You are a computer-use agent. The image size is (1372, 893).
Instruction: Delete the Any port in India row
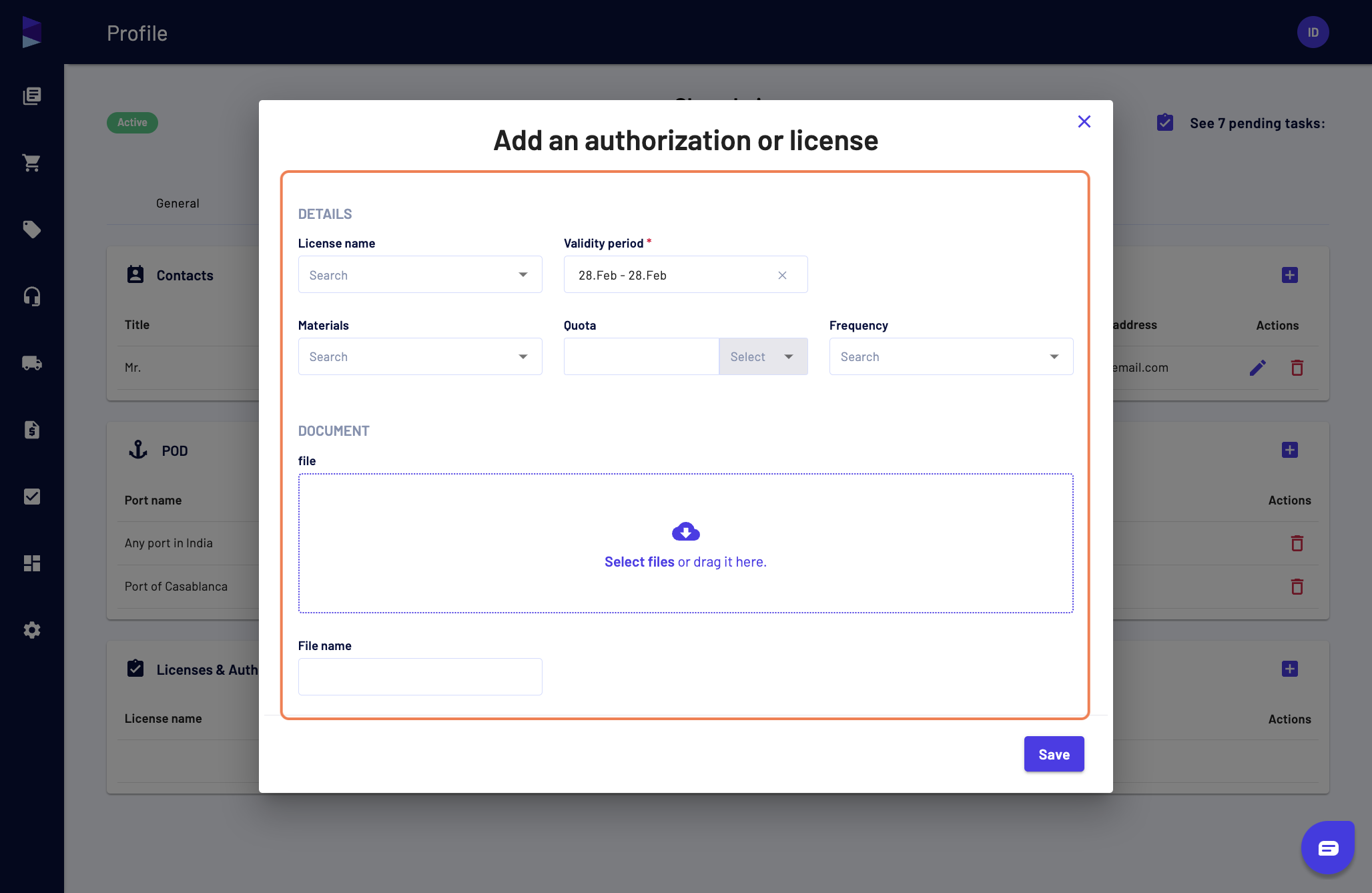tap(1297, 543)
